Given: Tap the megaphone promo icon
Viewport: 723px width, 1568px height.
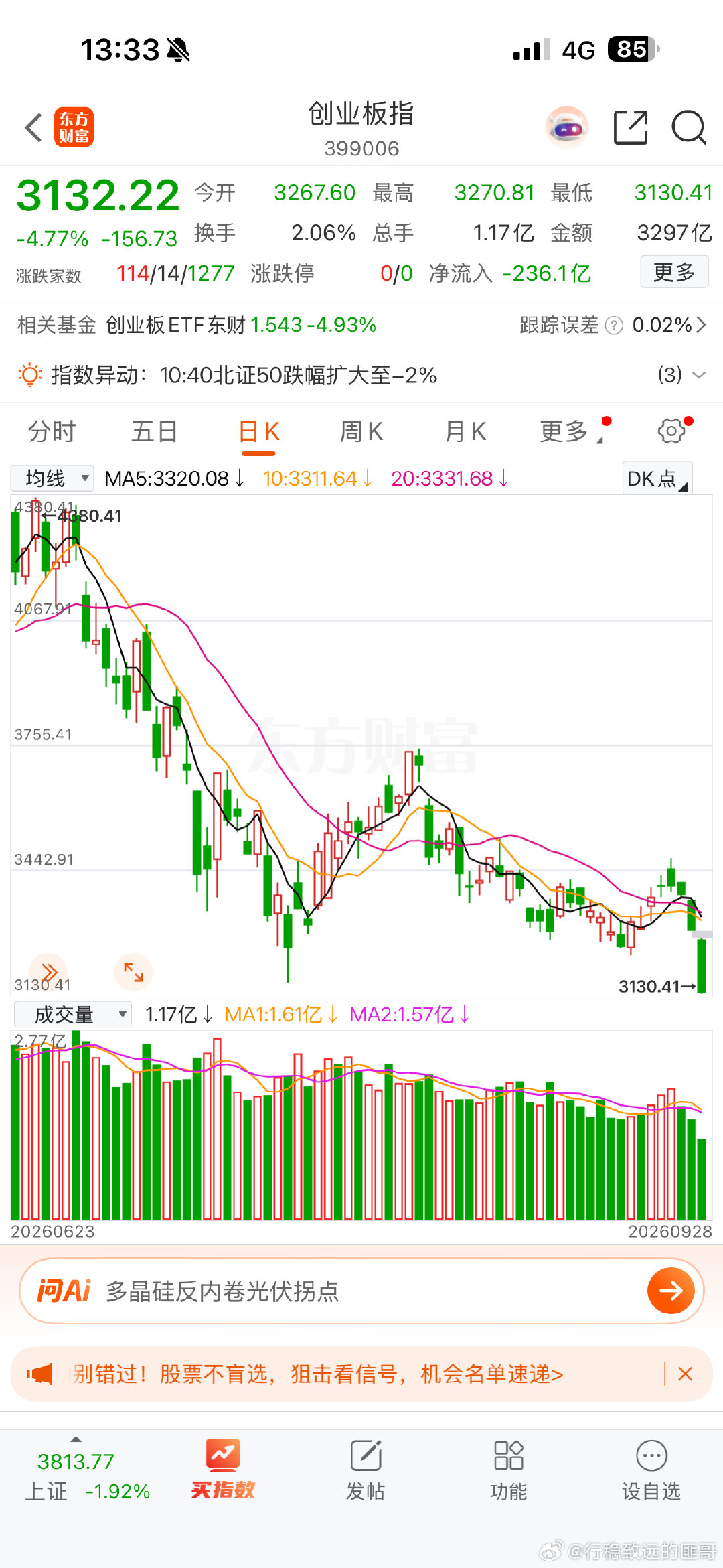Looking at the screenshot, I should tap(40, 1374).
